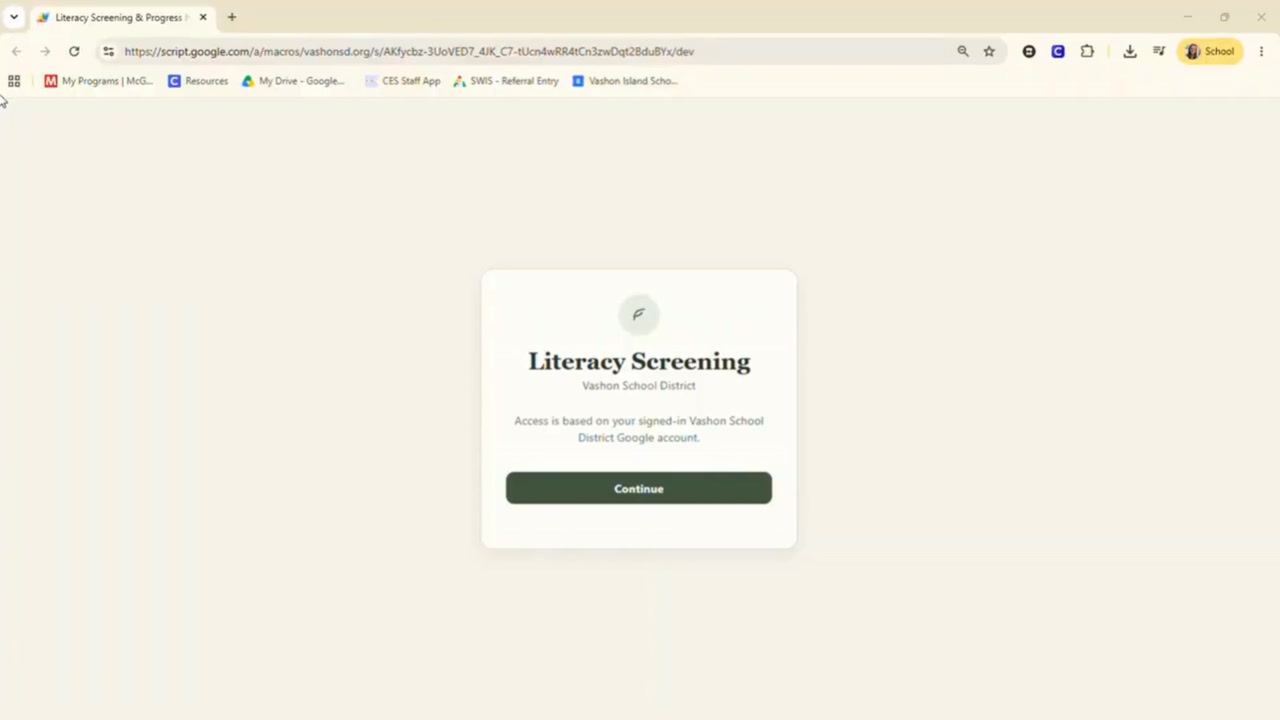Minimize the browser window
Image resolution: width=1280 pixels, height=720 pixels.
tap(1188, 17)
